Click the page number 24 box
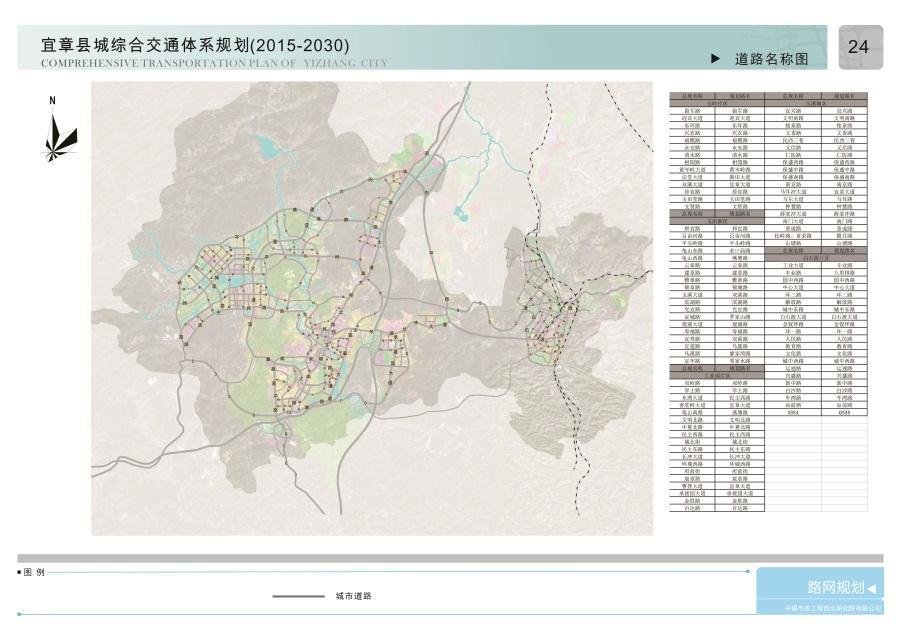This screenshot has height=637, width=900. coord(857,47)
